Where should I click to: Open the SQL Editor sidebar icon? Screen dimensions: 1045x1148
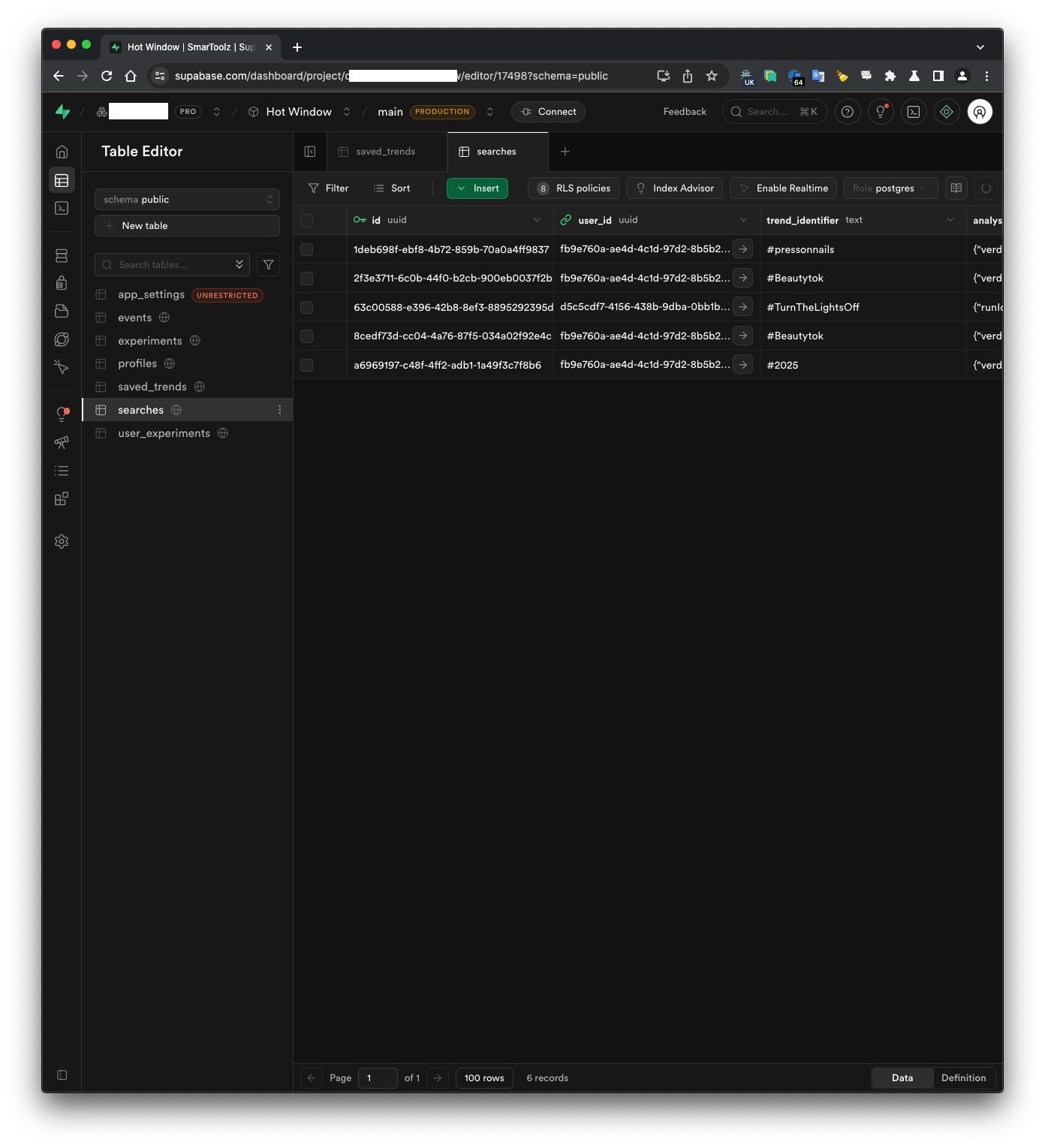(62, 208)
